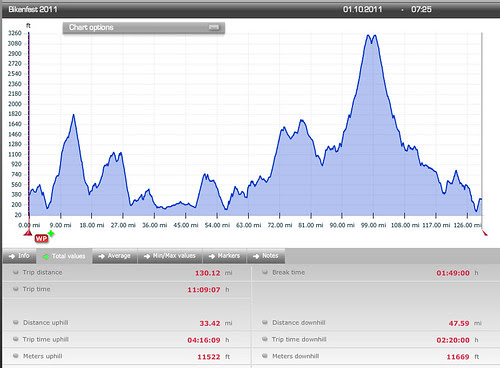Click the green arrow on Total values

[x=46, y=256]
